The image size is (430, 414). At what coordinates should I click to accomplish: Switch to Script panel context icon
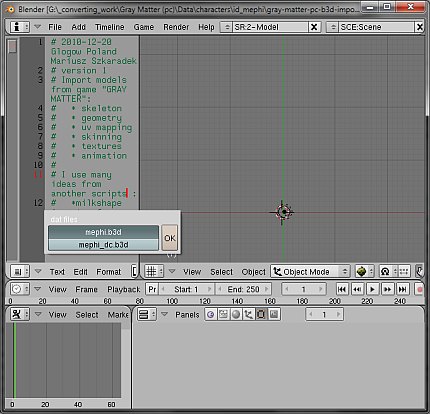pyautogui.click(x=223, y=314)
